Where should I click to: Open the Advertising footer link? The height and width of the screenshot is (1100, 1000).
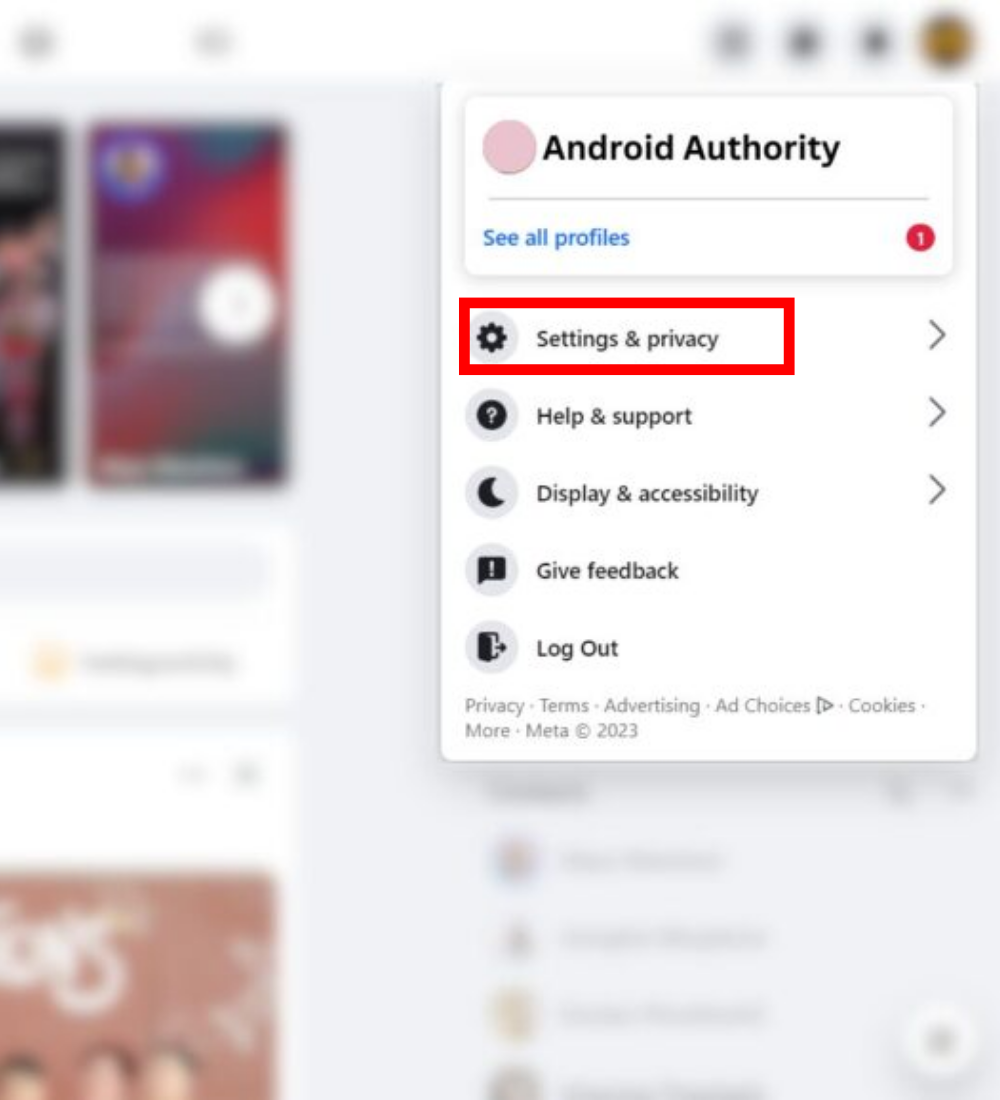(652, 706)
